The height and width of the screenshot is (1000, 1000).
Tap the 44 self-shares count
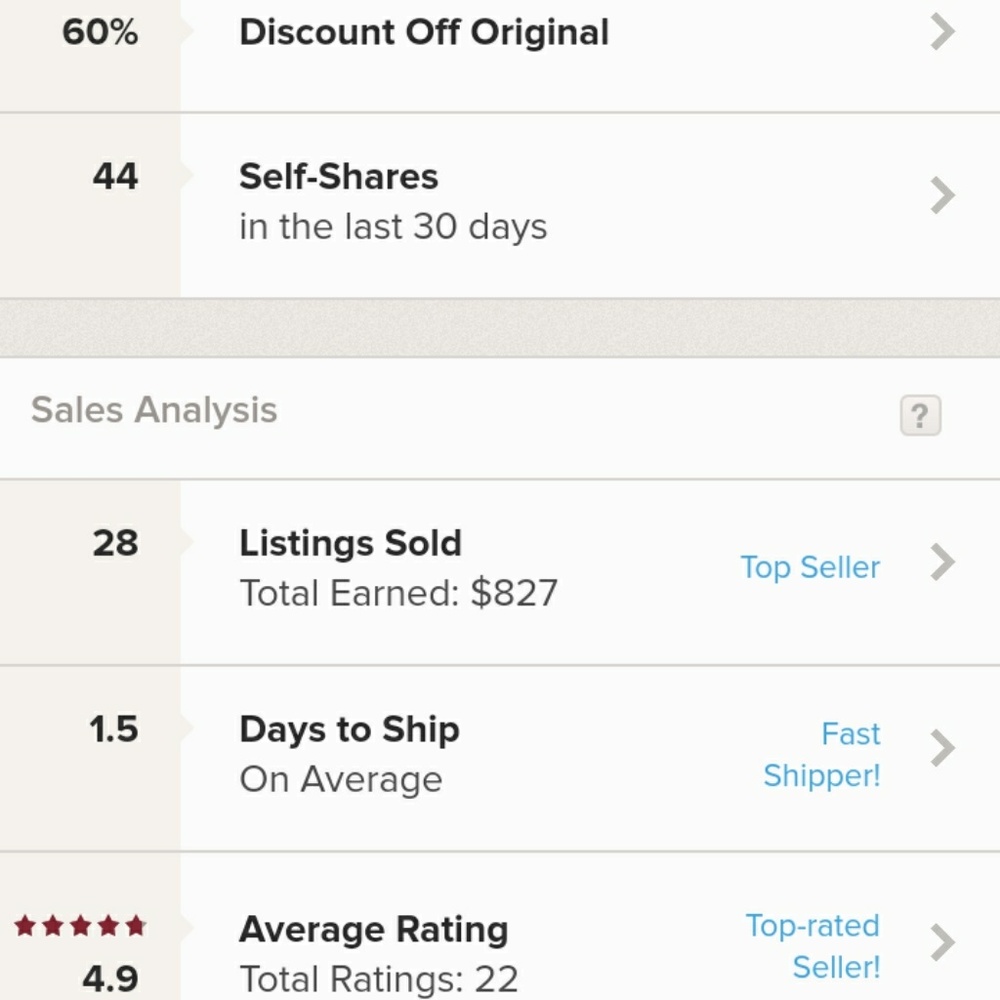point(115,176)
